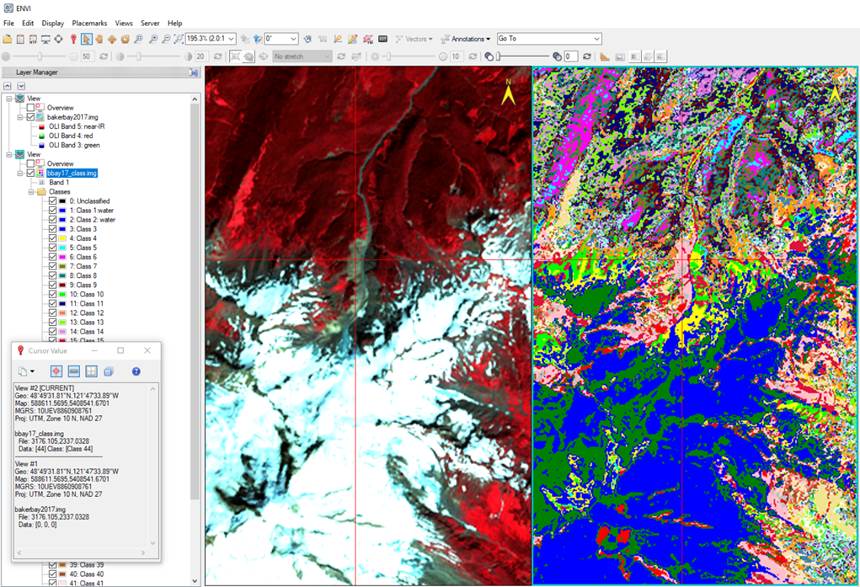Pin the Layer Manager panel icon
This screenshot has height=587, width=860.
pyautogui.click(x=194, y=72)
